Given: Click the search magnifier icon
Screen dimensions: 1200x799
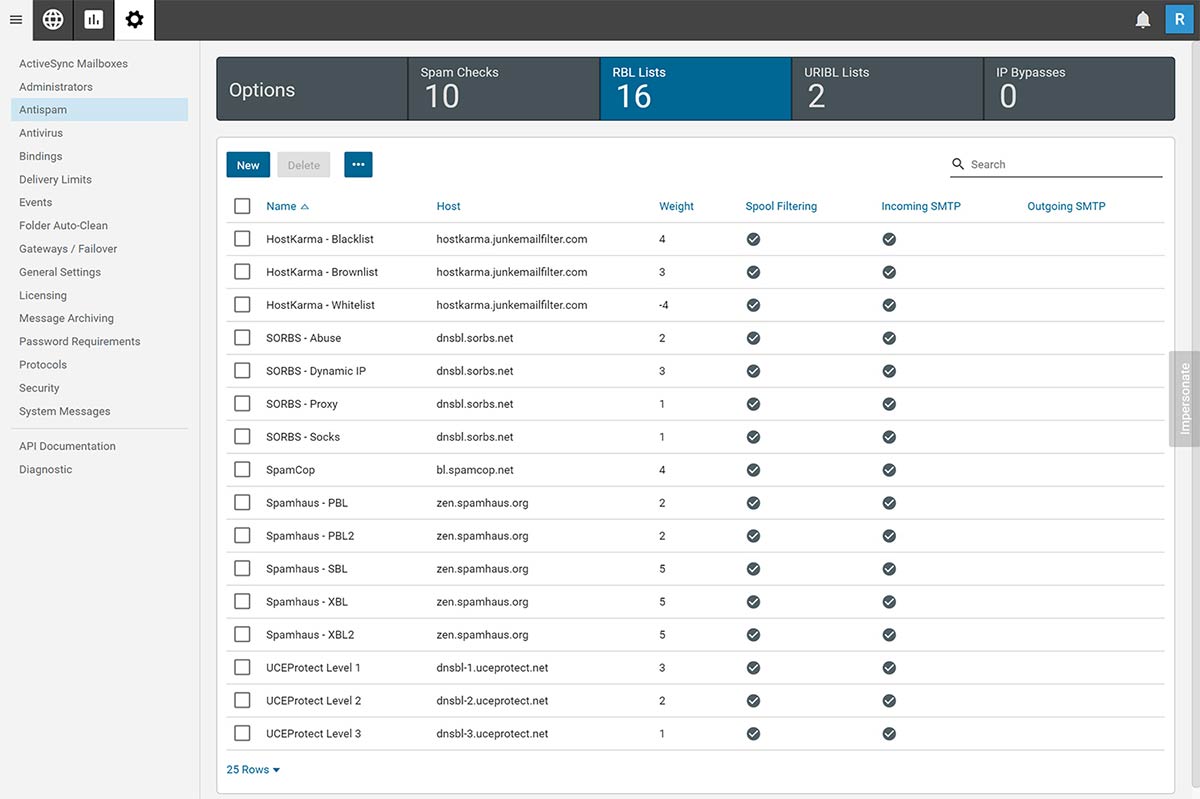Looking at the screenshot, I should [x=958, y=164].
